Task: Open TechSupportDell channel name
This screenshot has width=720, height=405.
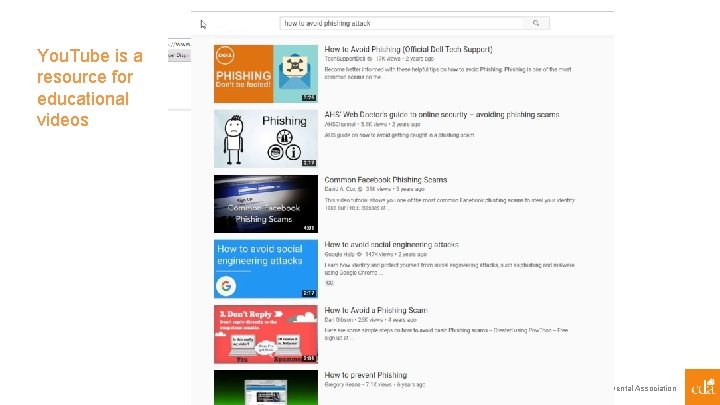Action: 345,59
